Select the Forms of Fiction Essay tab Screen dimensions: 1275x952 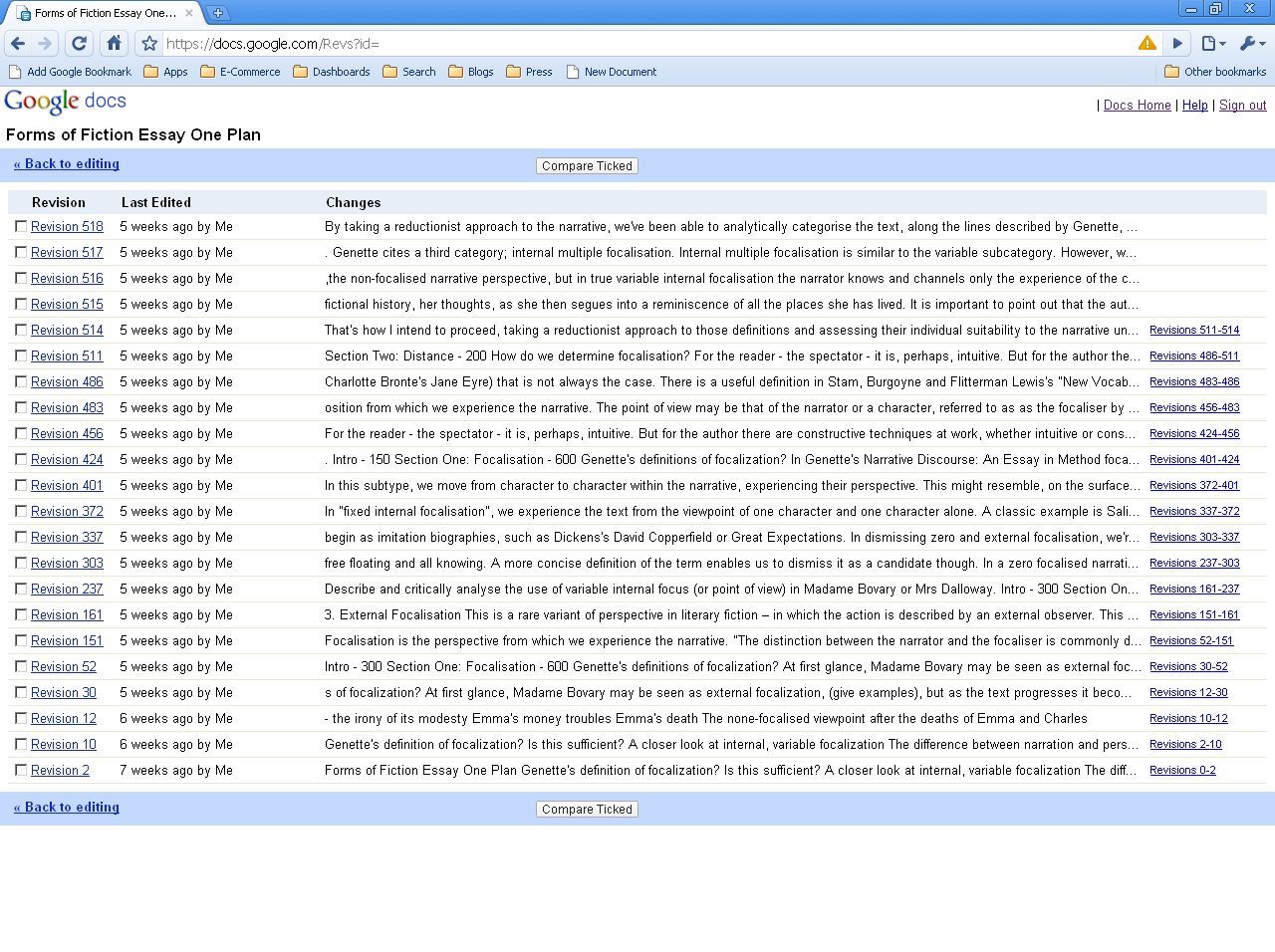pos(100,13)
